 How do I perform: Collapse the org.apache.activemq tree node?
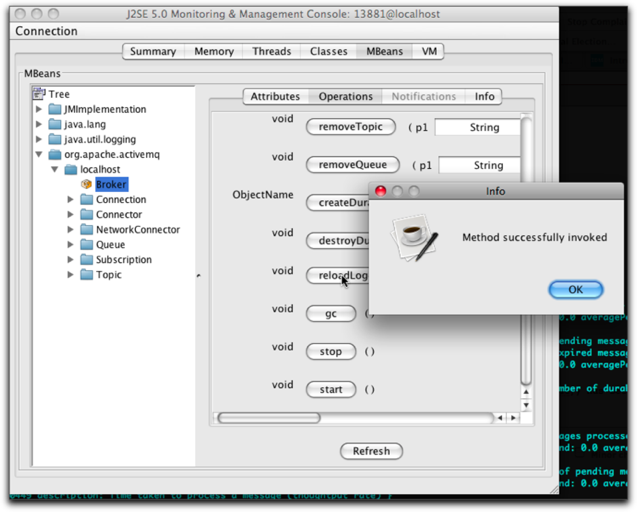pos(39,155)
